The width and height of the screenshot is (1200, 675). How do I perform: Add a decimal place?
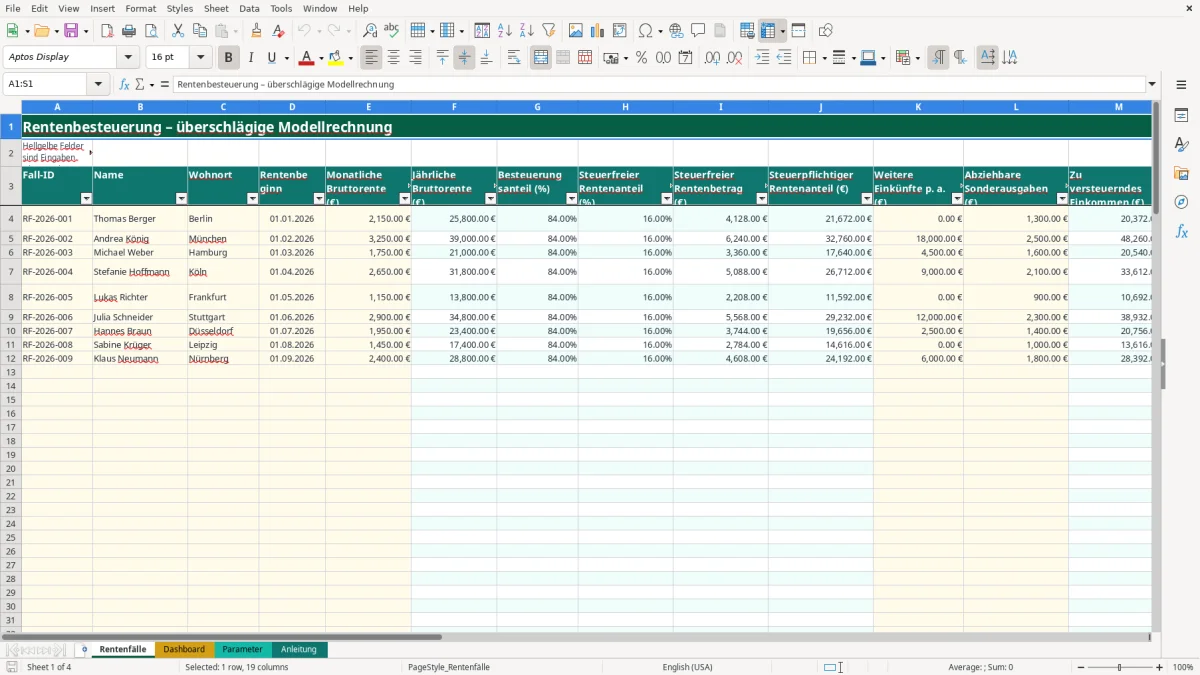(713, 58)
